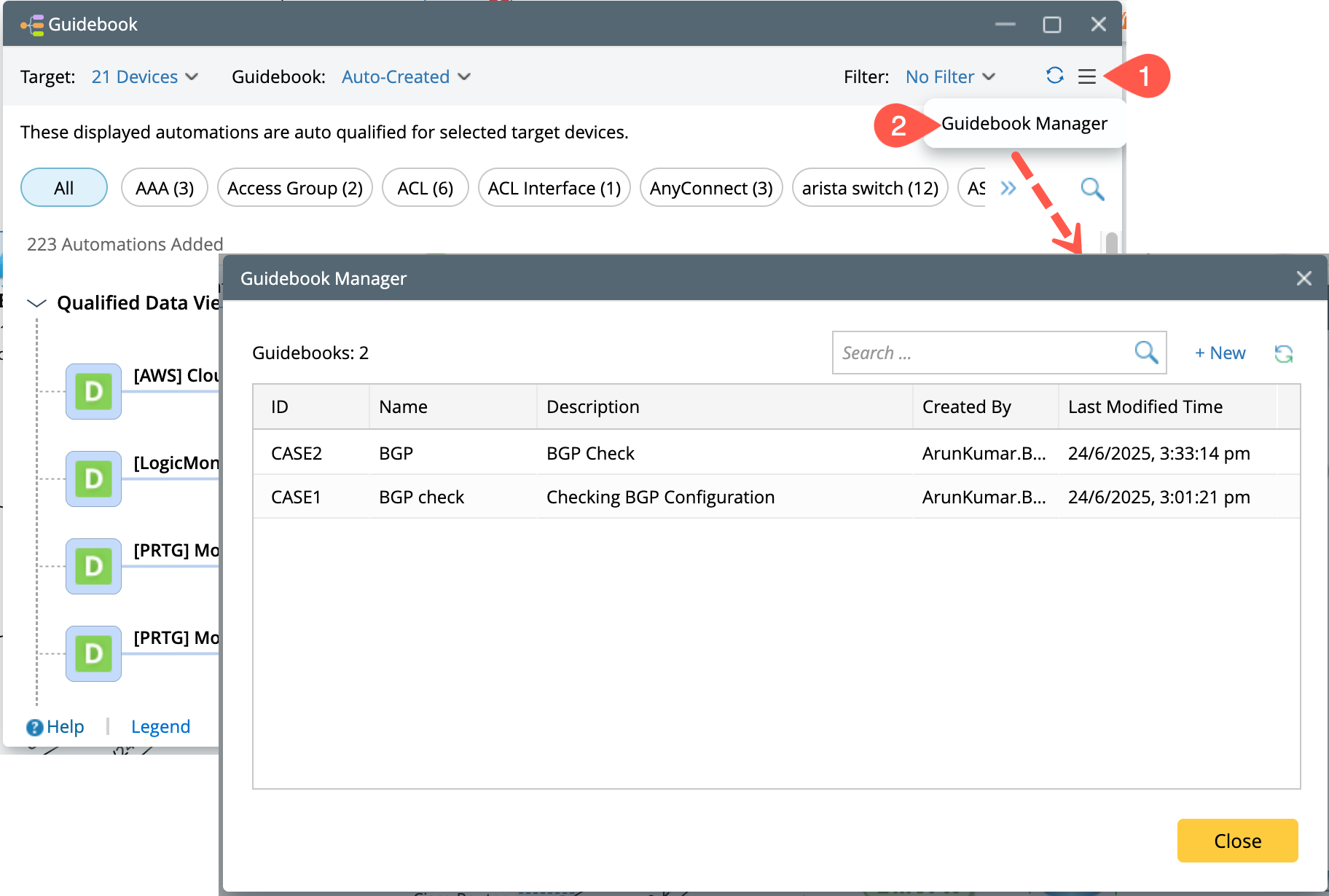The image size is (1329, 896).
Task: Refresh the Guidebook Manager list
Action: point(1283,354)
